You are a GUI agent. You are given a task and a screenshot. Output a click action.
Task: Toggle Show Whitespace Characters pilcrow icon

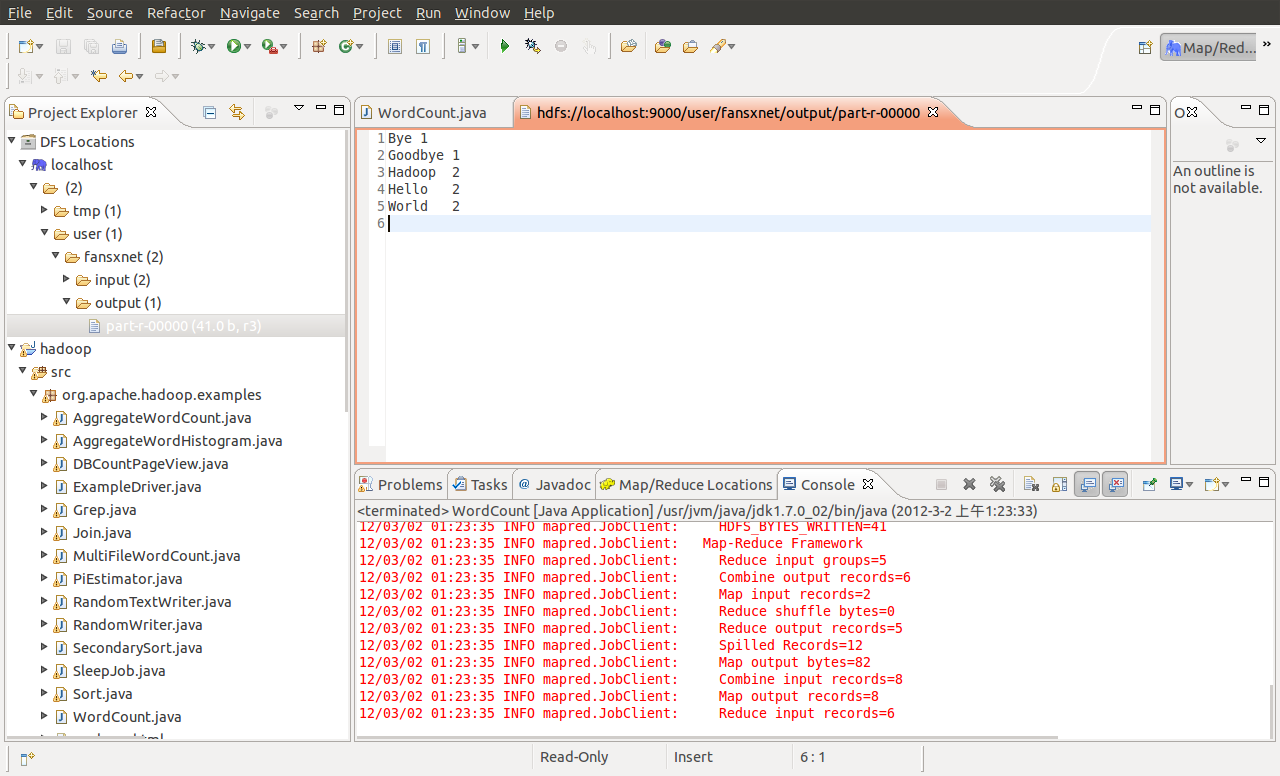click(x=423, y=46)
